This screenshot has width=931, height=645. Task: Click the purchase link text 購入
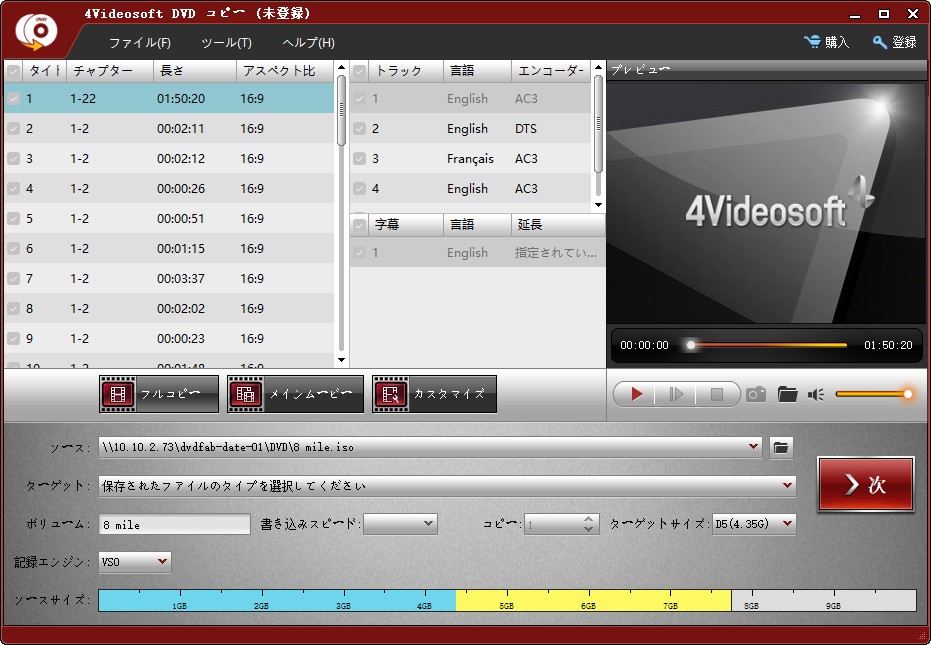point(837,42)
